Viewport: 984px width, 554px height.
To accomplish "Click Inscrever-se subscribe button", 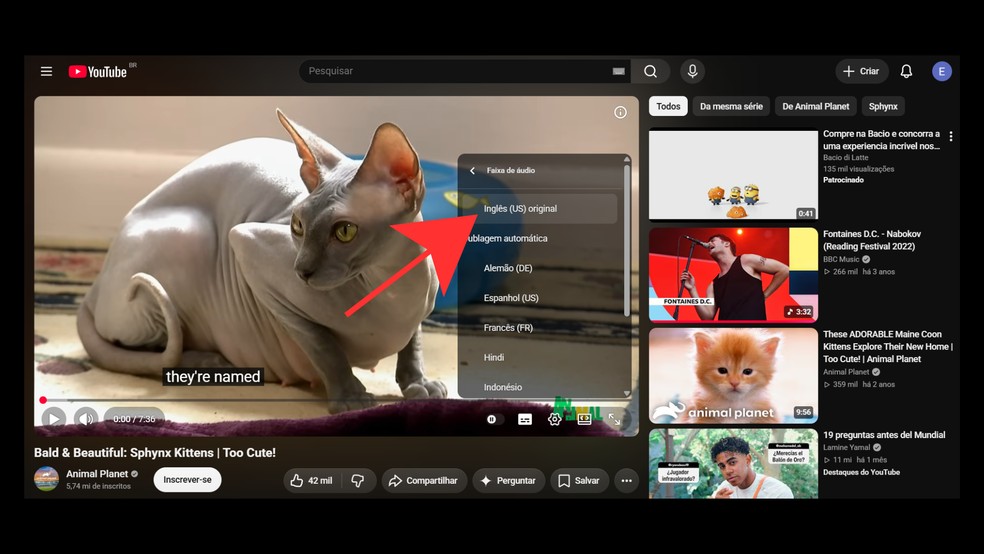I will click(x=187, y=480).
